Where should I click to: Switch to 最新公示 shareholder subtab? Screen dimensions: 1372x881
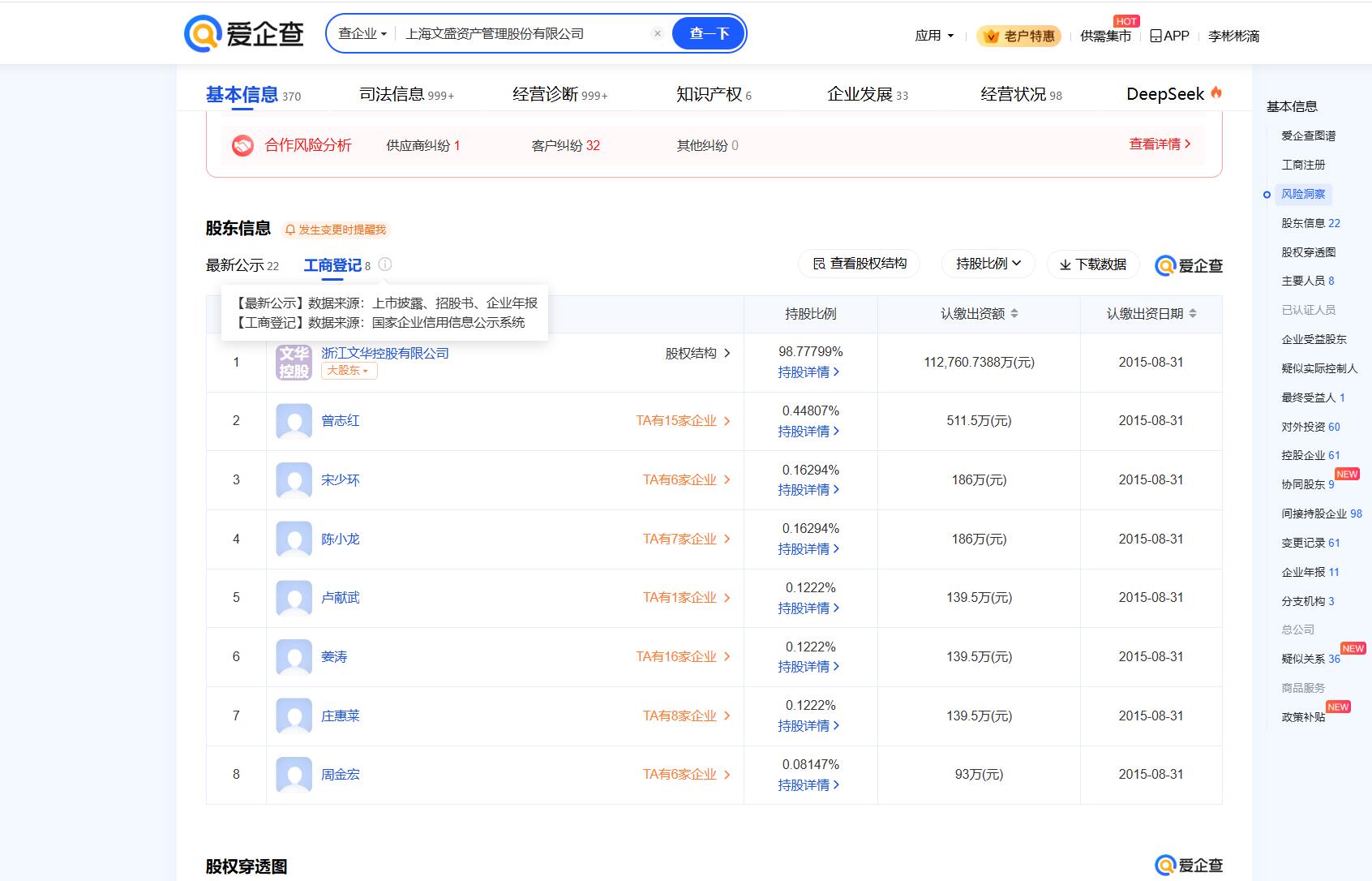tap(242, 265)
